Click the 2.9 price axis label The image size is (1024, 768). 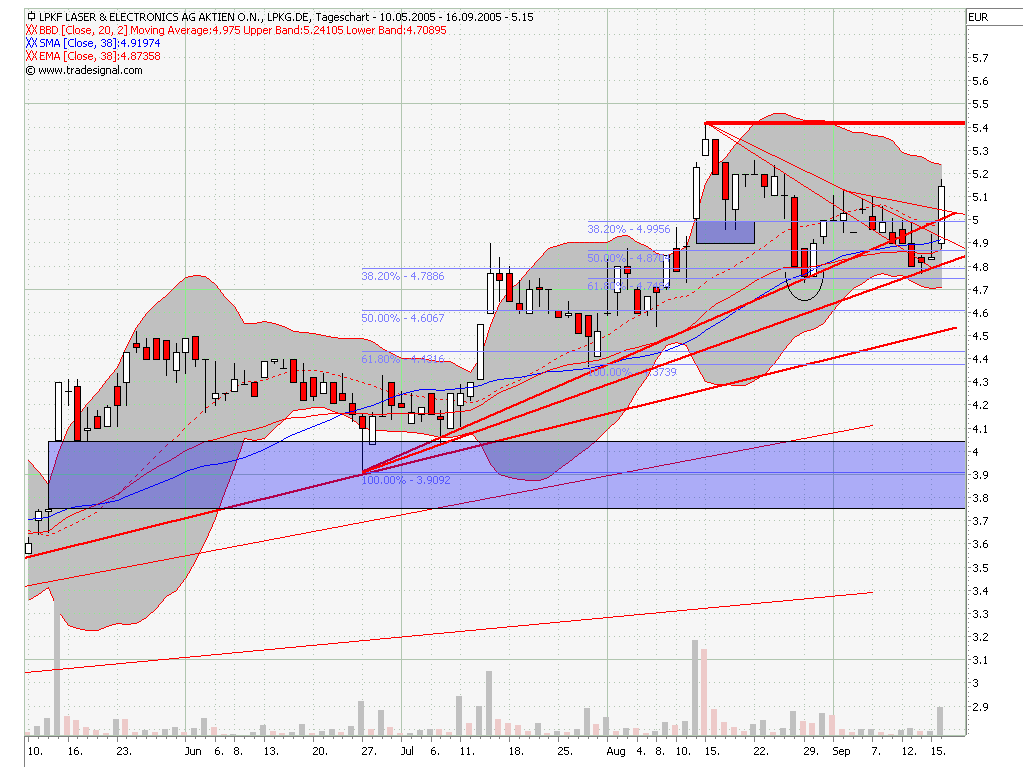(980, 707)
